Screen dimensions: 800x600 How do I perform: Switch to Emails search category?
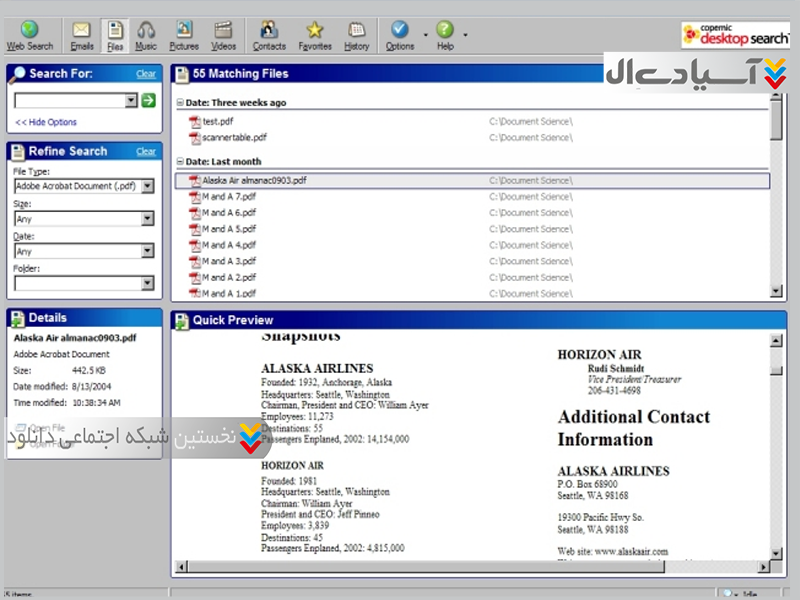(82, 35)
